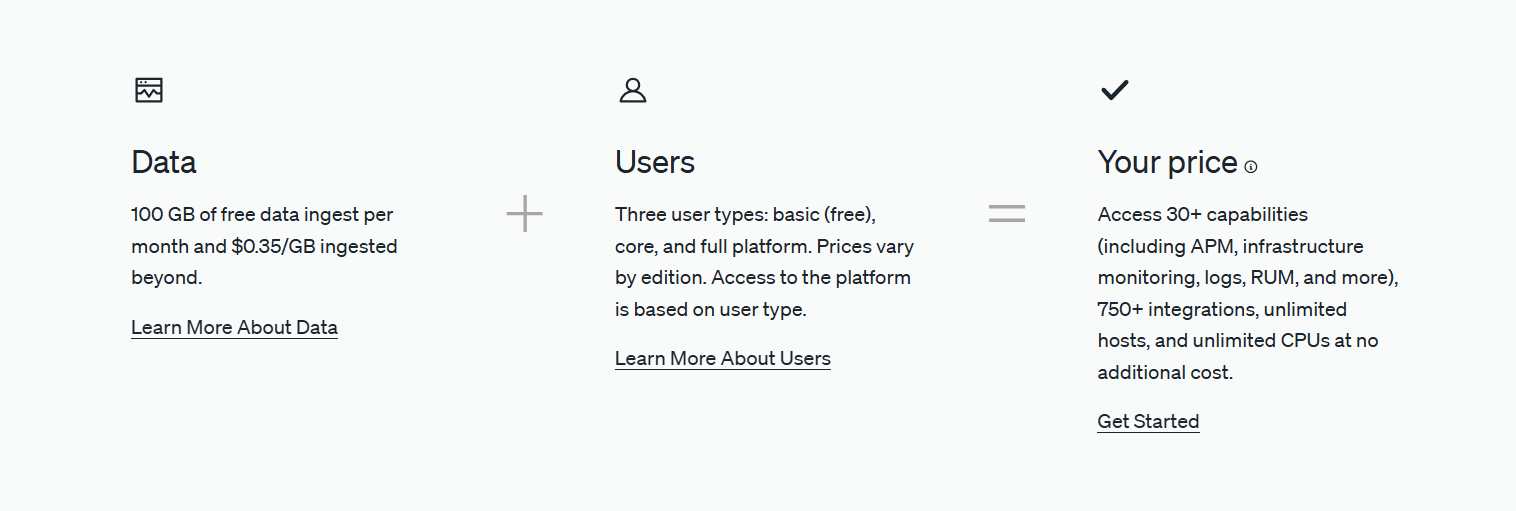Select the Your price heading
This screenshot has height=511, width=1516.
1168,162
